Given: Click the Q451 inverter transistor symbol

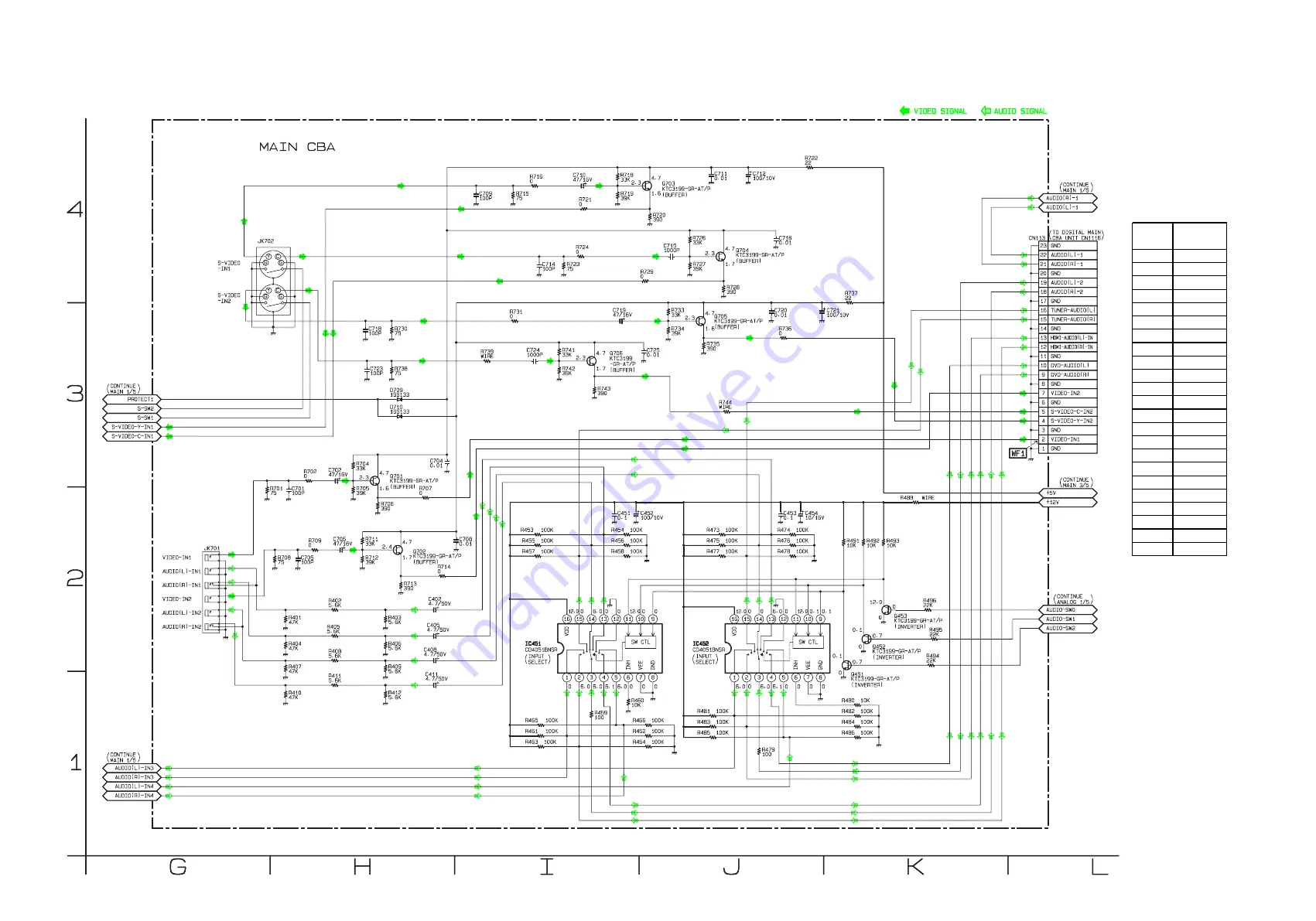Looking at the screenshot, I should click(846, 665).
